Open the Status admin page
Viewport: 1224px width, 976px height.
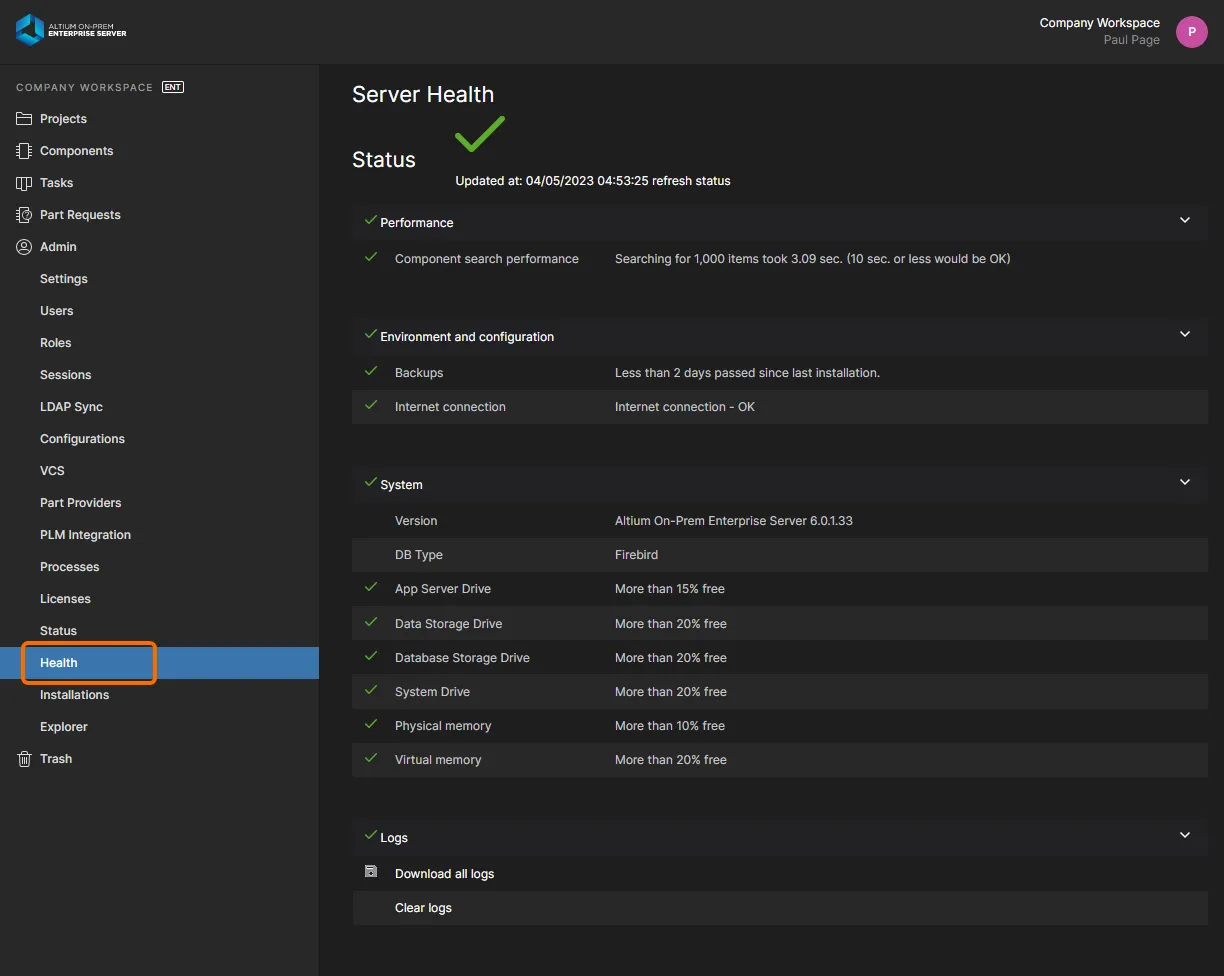(x=58, y=631)
